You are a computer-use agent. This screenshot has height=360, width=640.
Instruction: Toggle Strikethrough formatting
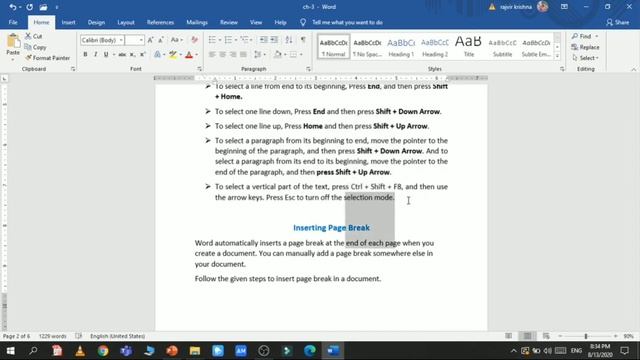click(122, 54)
